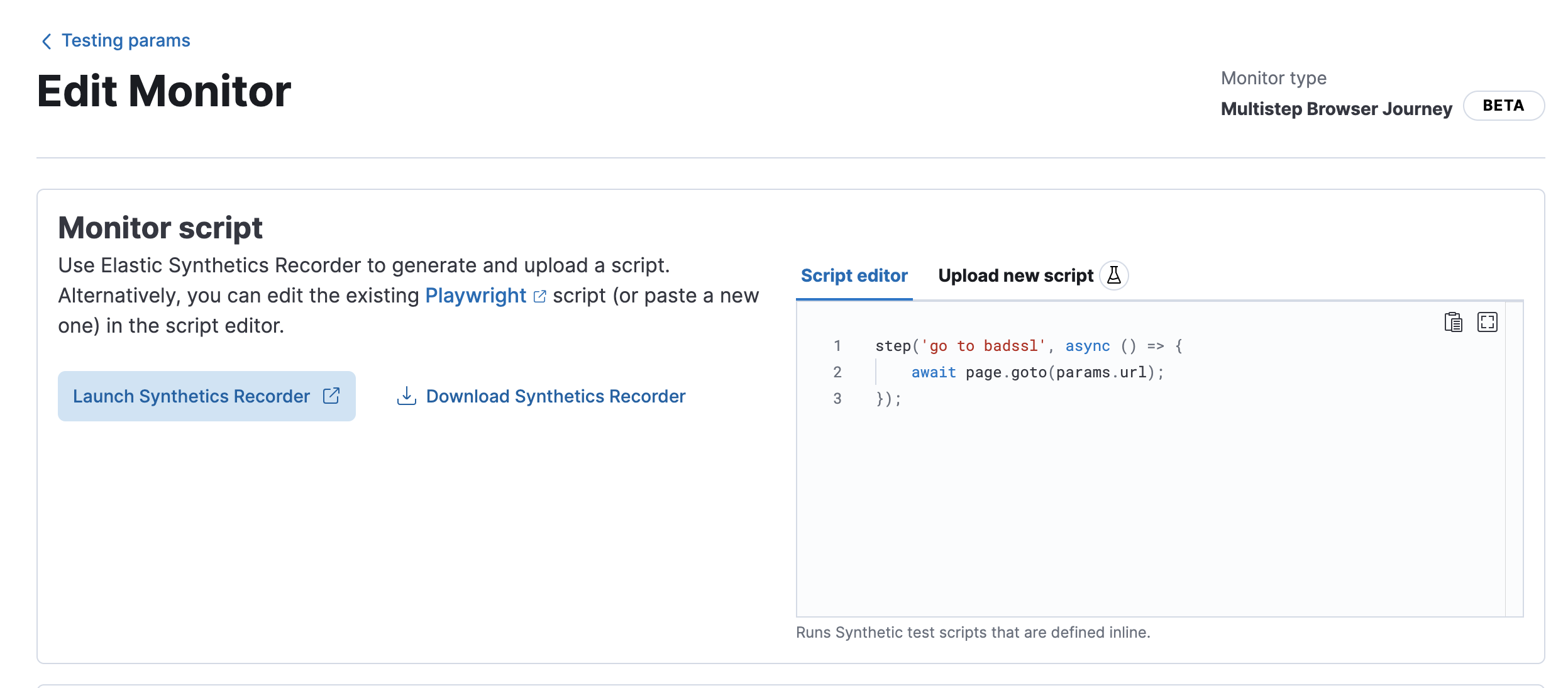
Task: Expand the script editor to fullscreen
Action: 1489,321
